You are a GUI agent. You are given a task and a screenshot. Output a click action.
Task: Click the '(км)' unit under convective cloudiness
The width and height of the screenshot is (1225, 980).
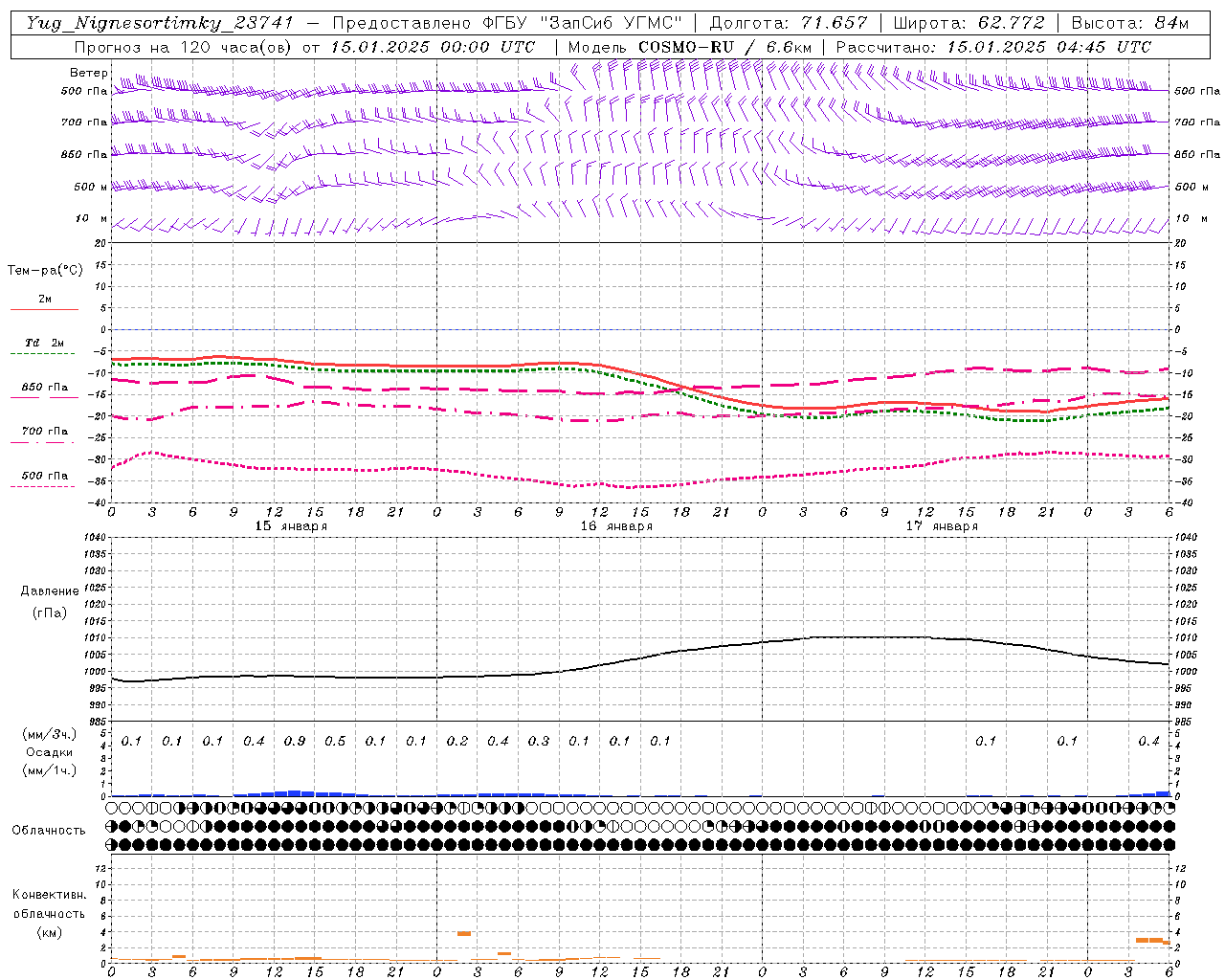point(49,932)
